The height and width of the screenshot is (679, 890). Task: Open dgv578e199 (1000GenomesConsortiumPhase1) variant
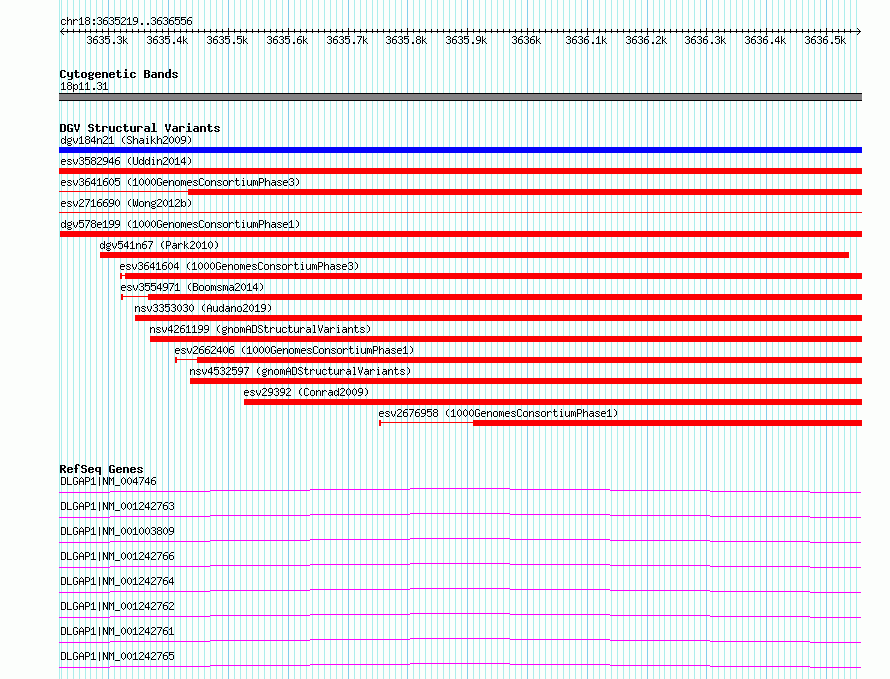tap(180, 224)
